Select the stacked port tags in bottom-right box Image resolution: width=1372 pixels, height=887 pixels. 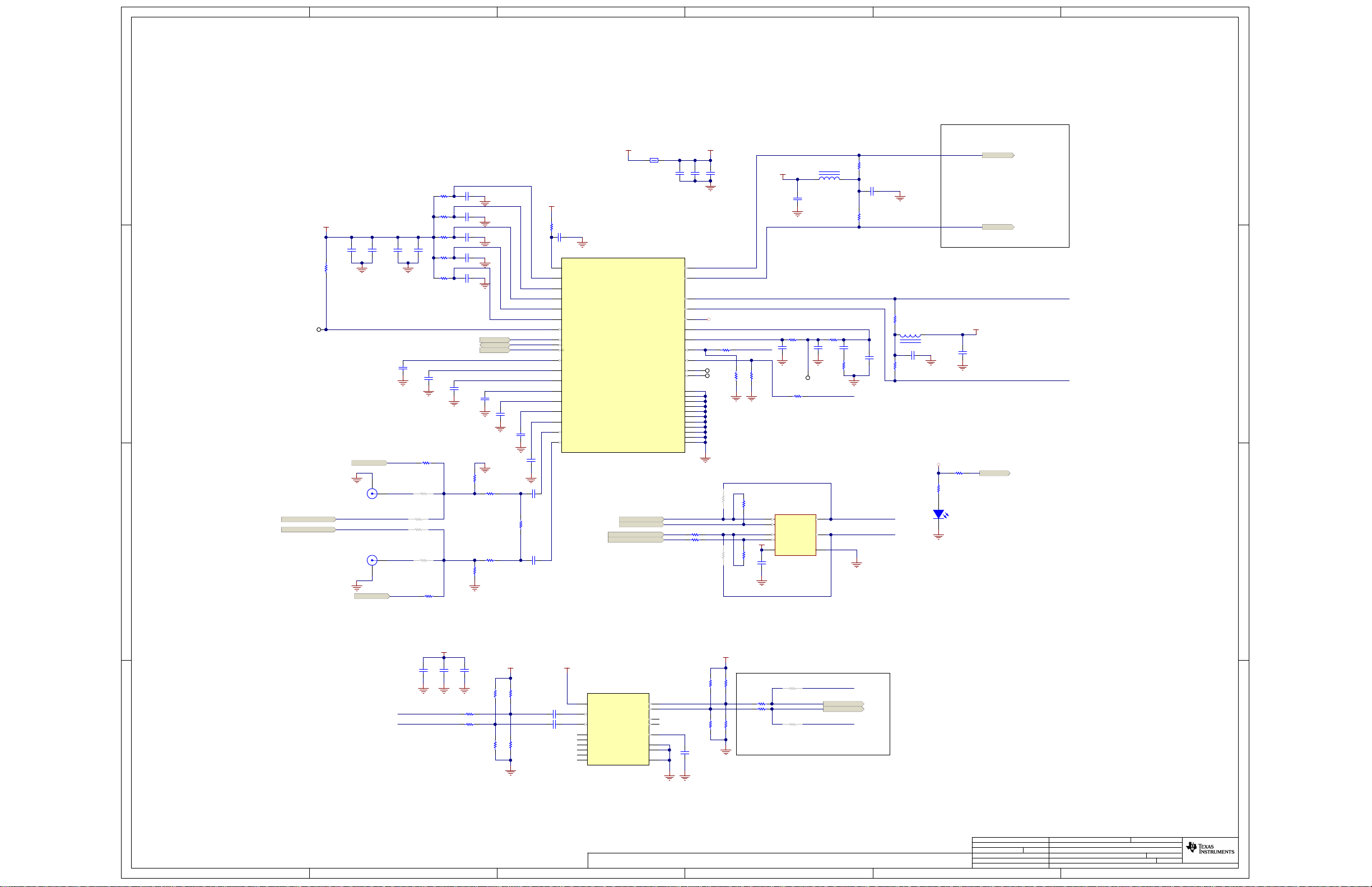[x=843, y=707]
